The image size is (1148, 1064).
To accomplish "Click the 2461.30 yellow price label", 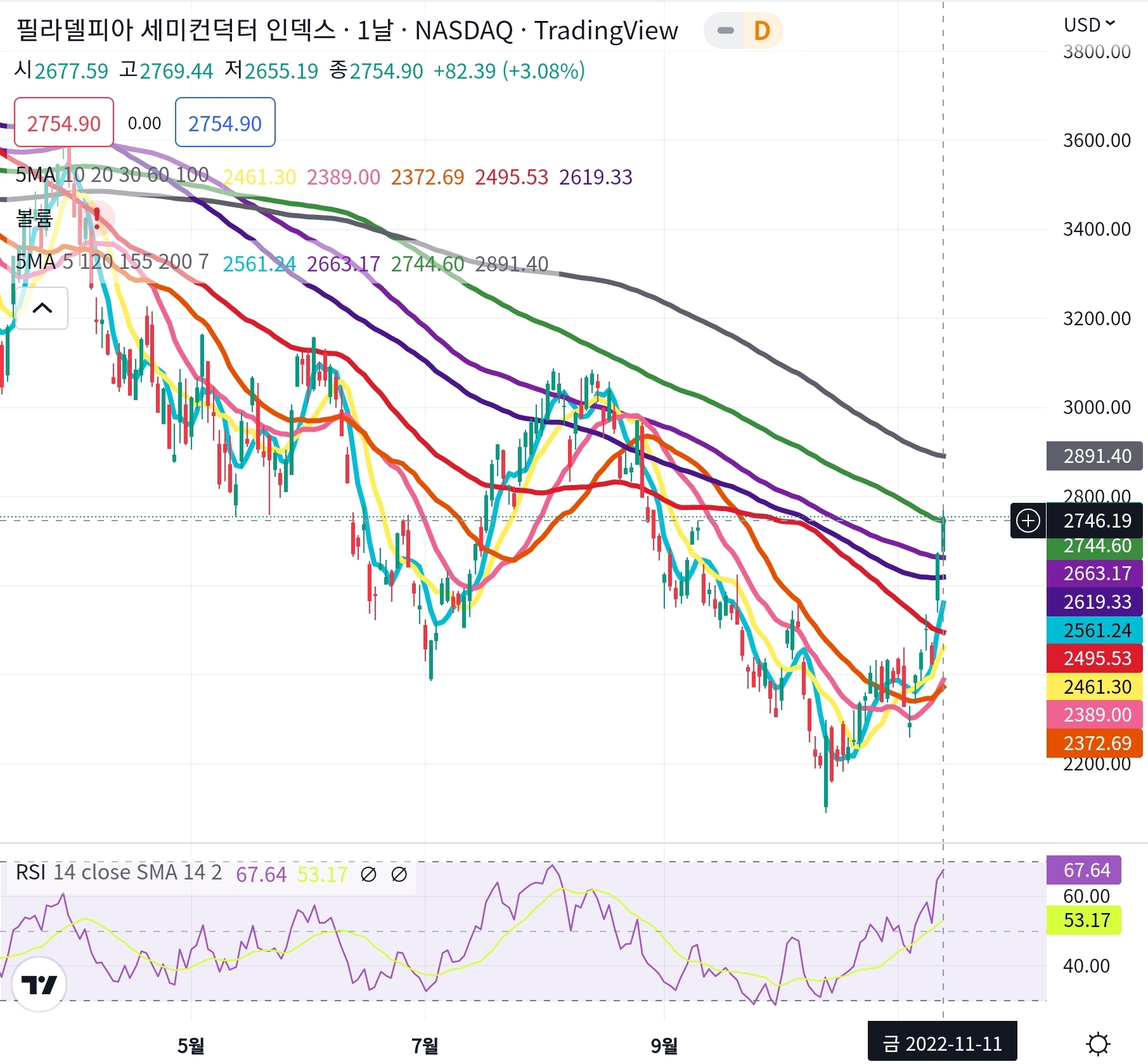I will (x=1094, y=687).
